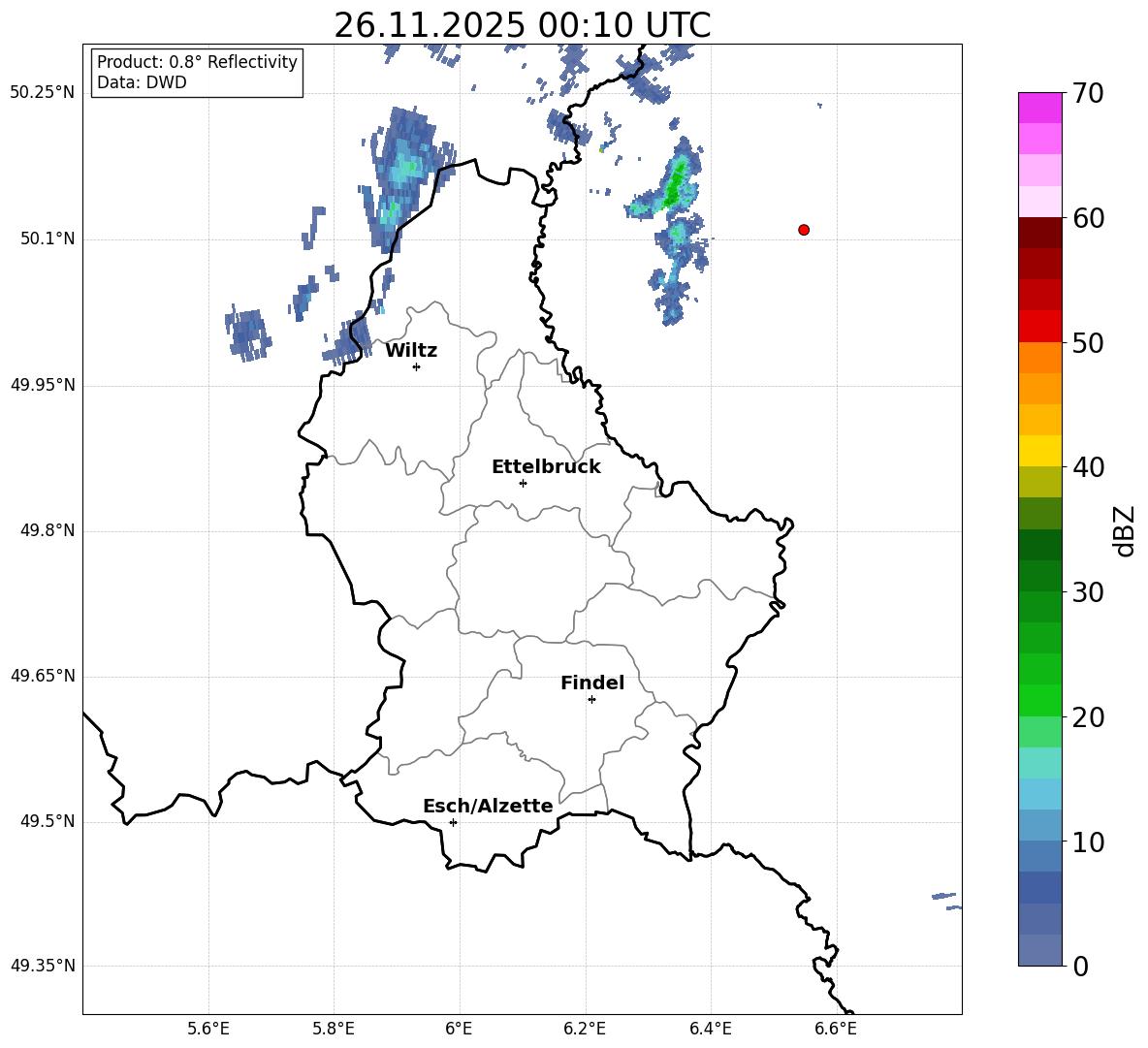The image size is (1148, 1048).
Task: Click the orange colorbar band just below 50
Action: (x=1040, y=358)
